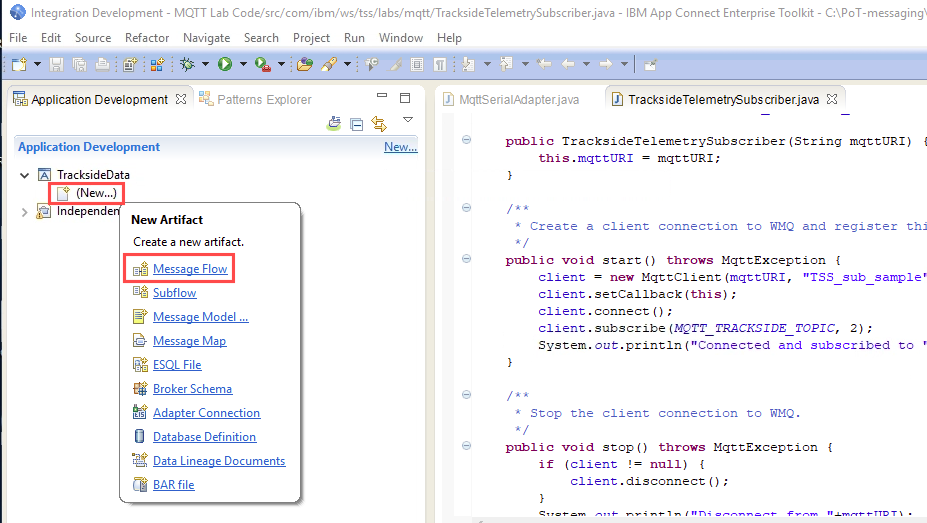Screen dimensions: 927x523
Task: Click the Message Map link
Action: 189,341
